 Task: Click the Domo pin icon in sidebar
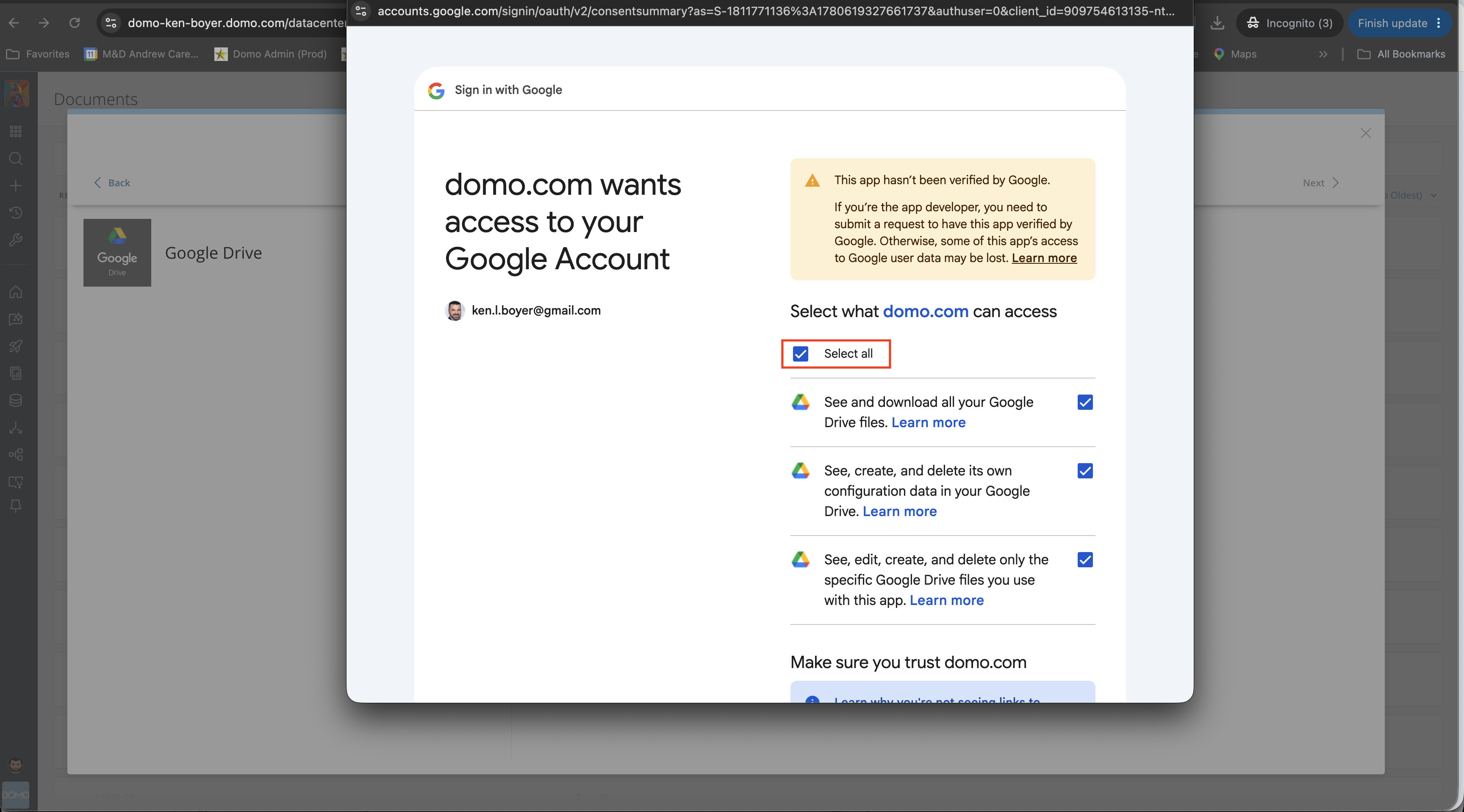[x=16, y=506]
